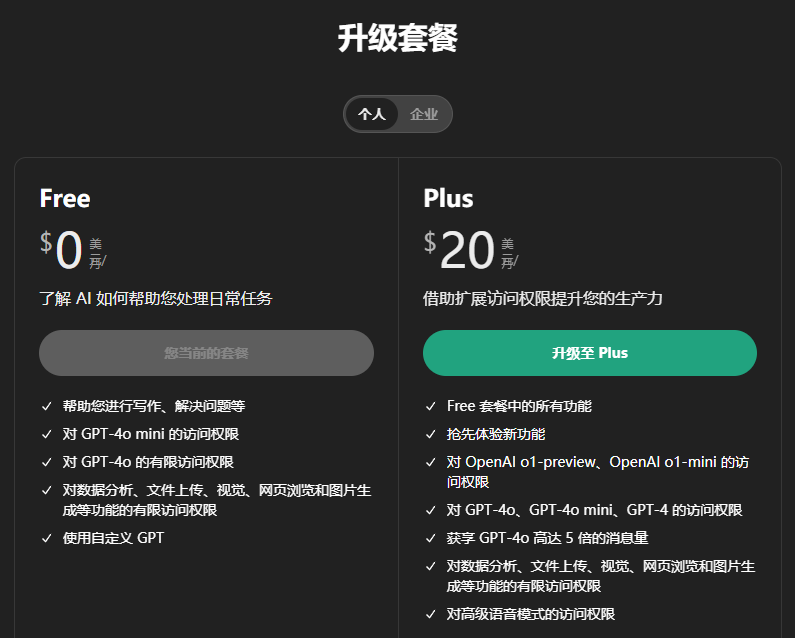Viewport: 795px width, 638px height.
Task: Click the text 对 GPT-4o mini 的访问权限
Action: coord(151,434)
